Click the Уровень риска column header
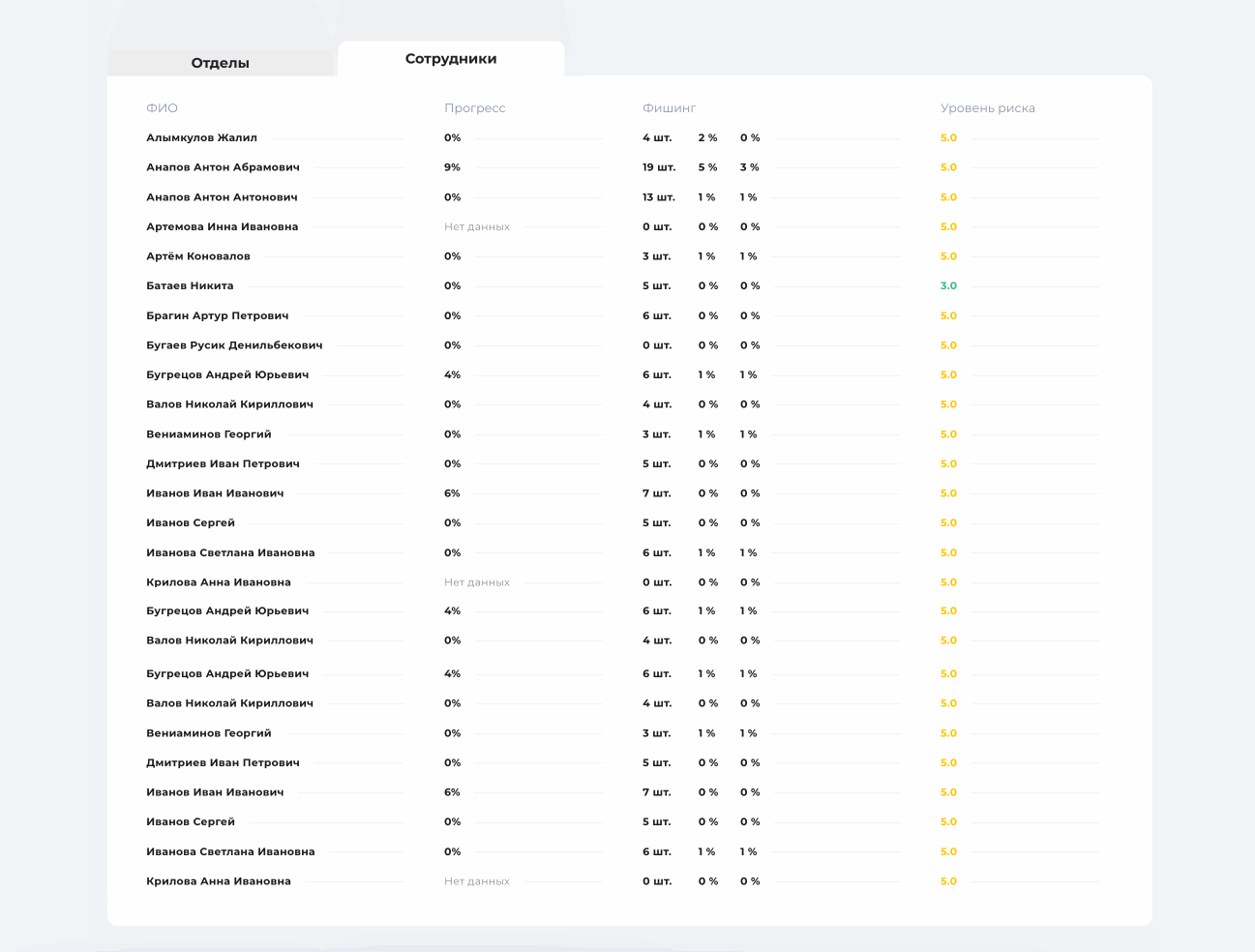Viewport: 1255px width, 952px height. 988,108
